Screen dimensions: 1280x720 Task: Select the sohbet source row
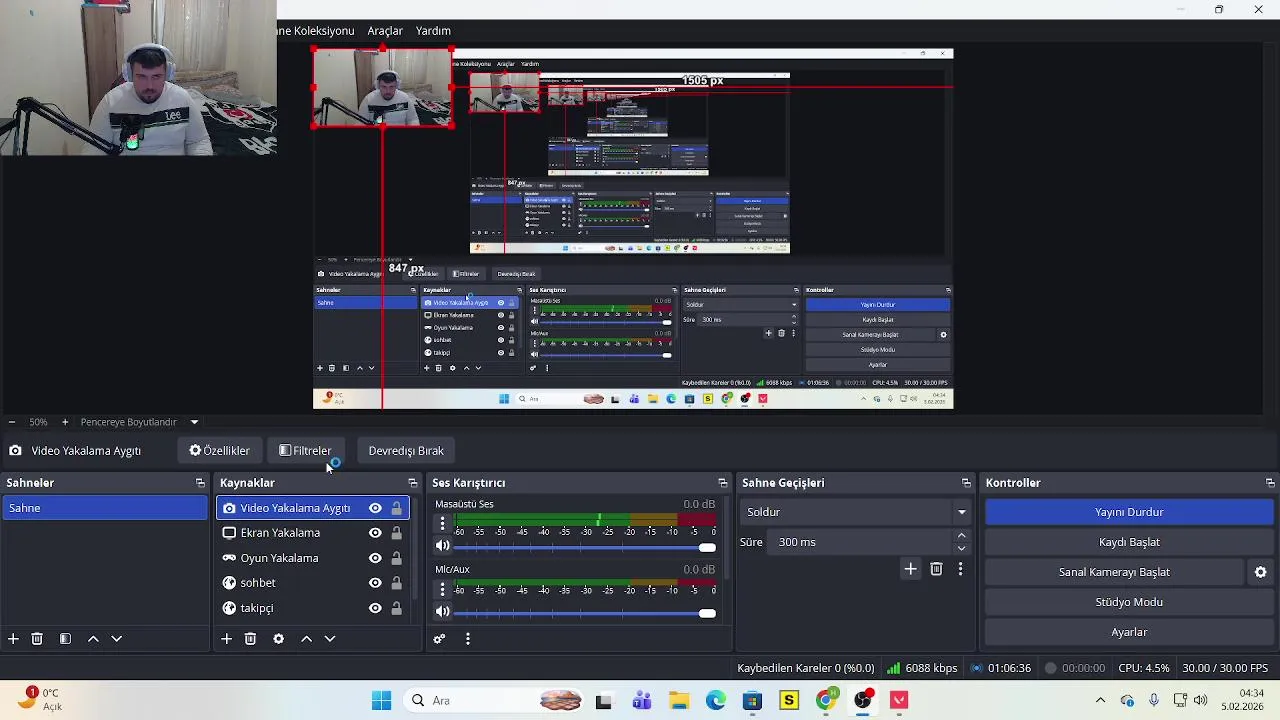pos(315,583)
